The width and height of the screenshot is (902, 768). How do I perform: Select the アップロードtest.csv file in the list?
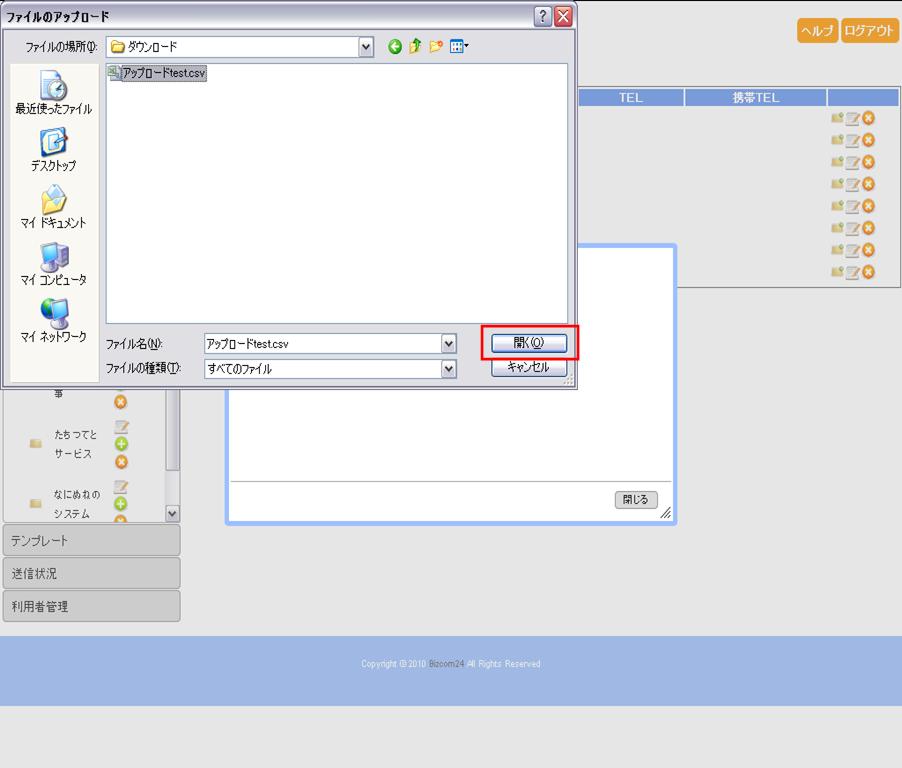click(x=162, y=73)
